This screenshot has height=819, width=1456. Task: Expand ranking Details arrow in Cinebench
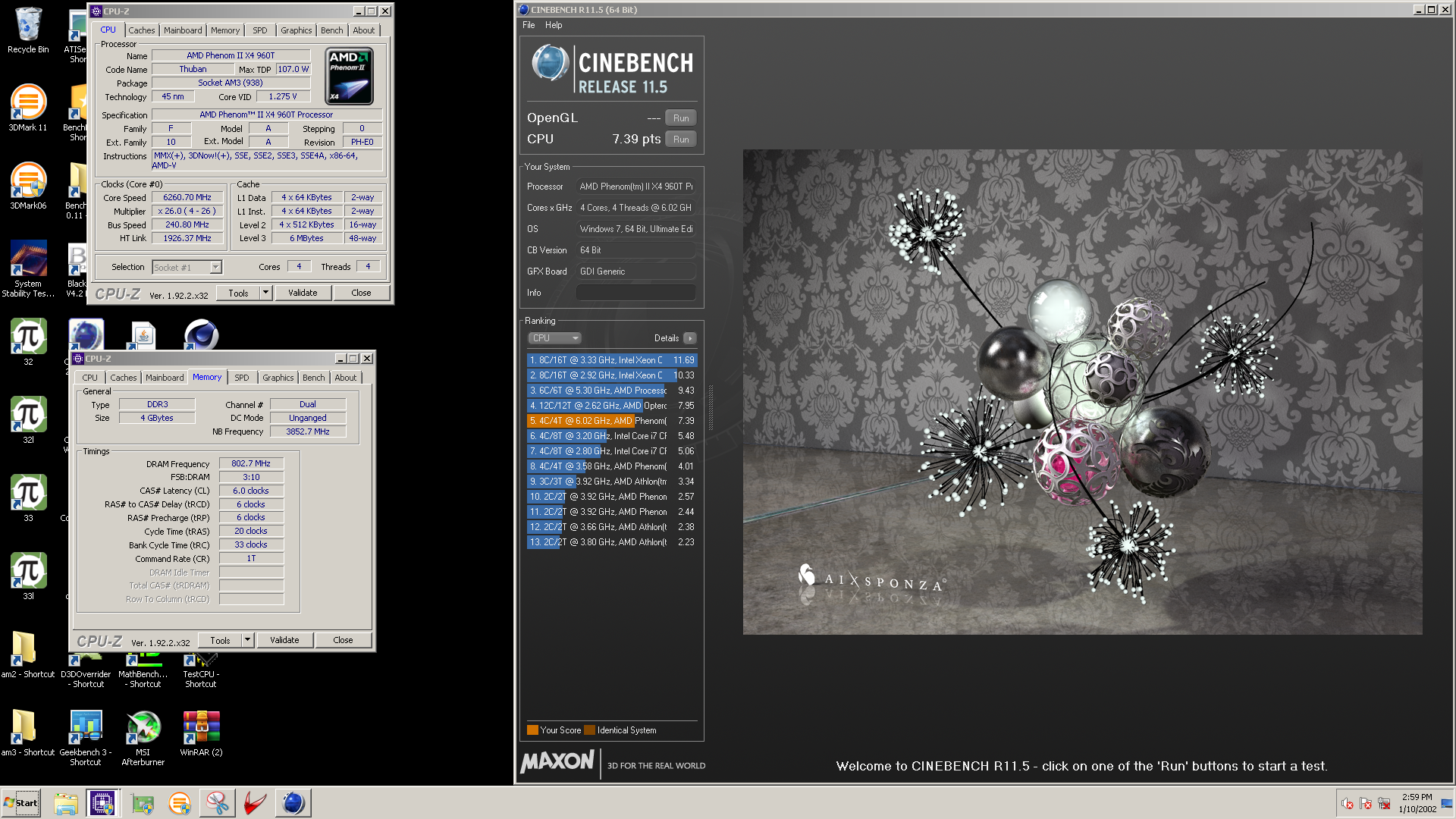point(689,338)
